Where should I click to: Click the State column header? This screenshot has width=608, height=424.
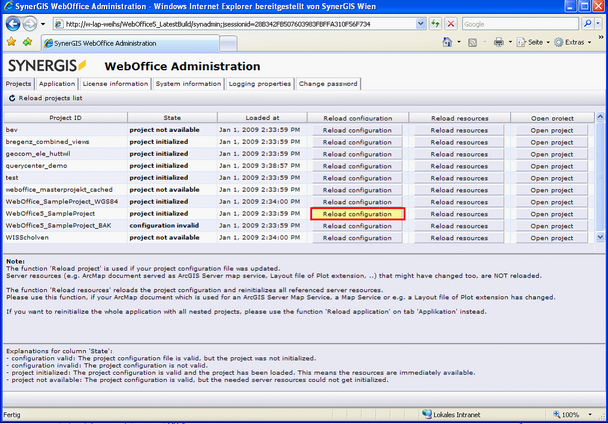pyautogui.click(x=172, y=118)
